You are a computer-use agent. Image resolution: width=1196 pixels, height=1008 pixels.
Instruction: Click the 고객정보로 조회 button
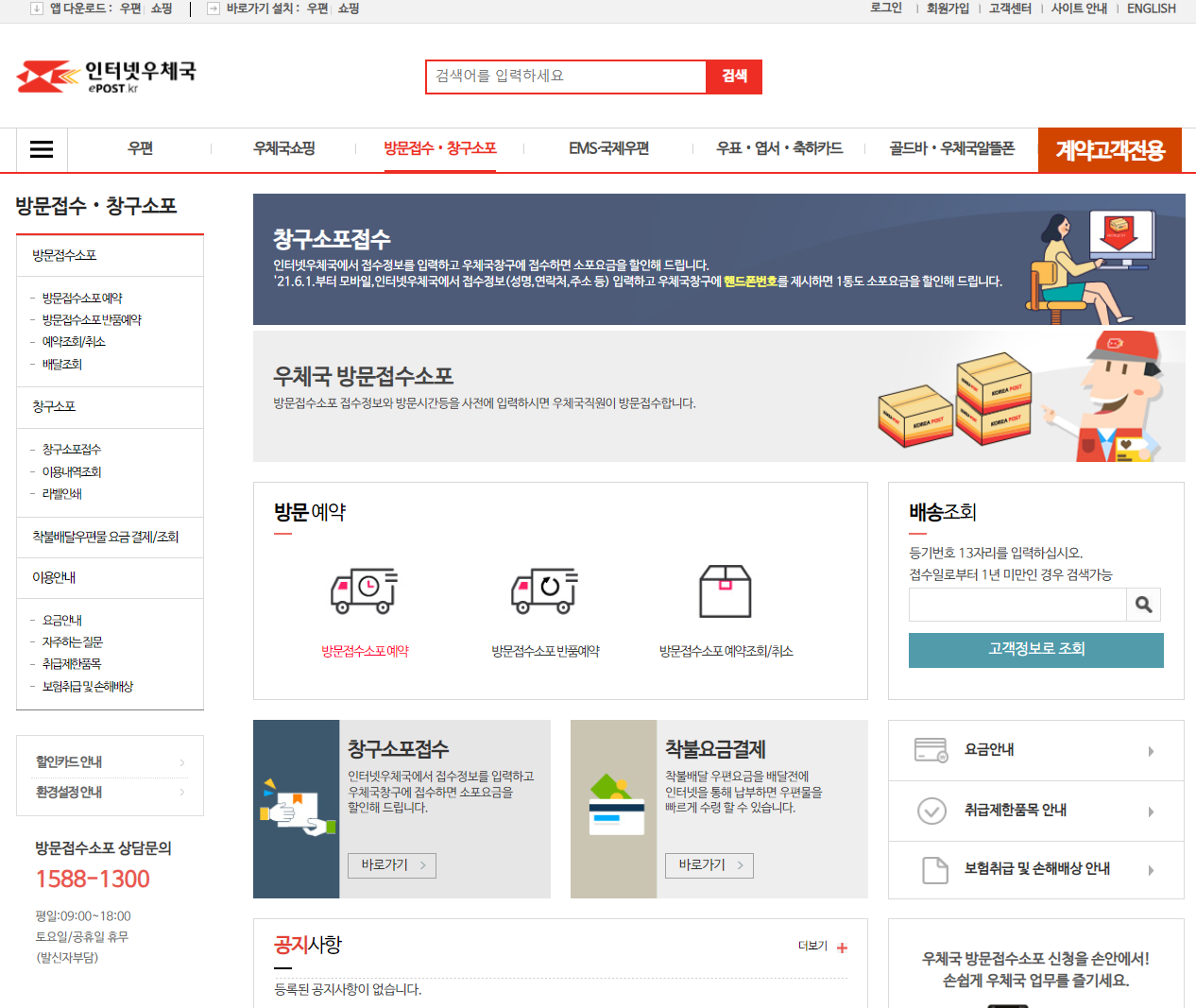point(1035,650)
